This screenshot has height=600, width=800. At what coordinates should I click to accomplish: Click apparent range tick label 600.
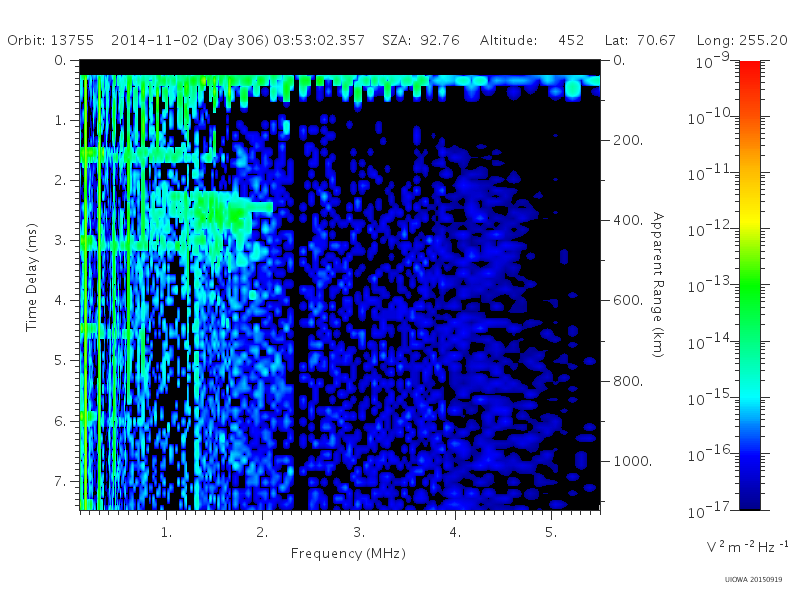[628, 300]
